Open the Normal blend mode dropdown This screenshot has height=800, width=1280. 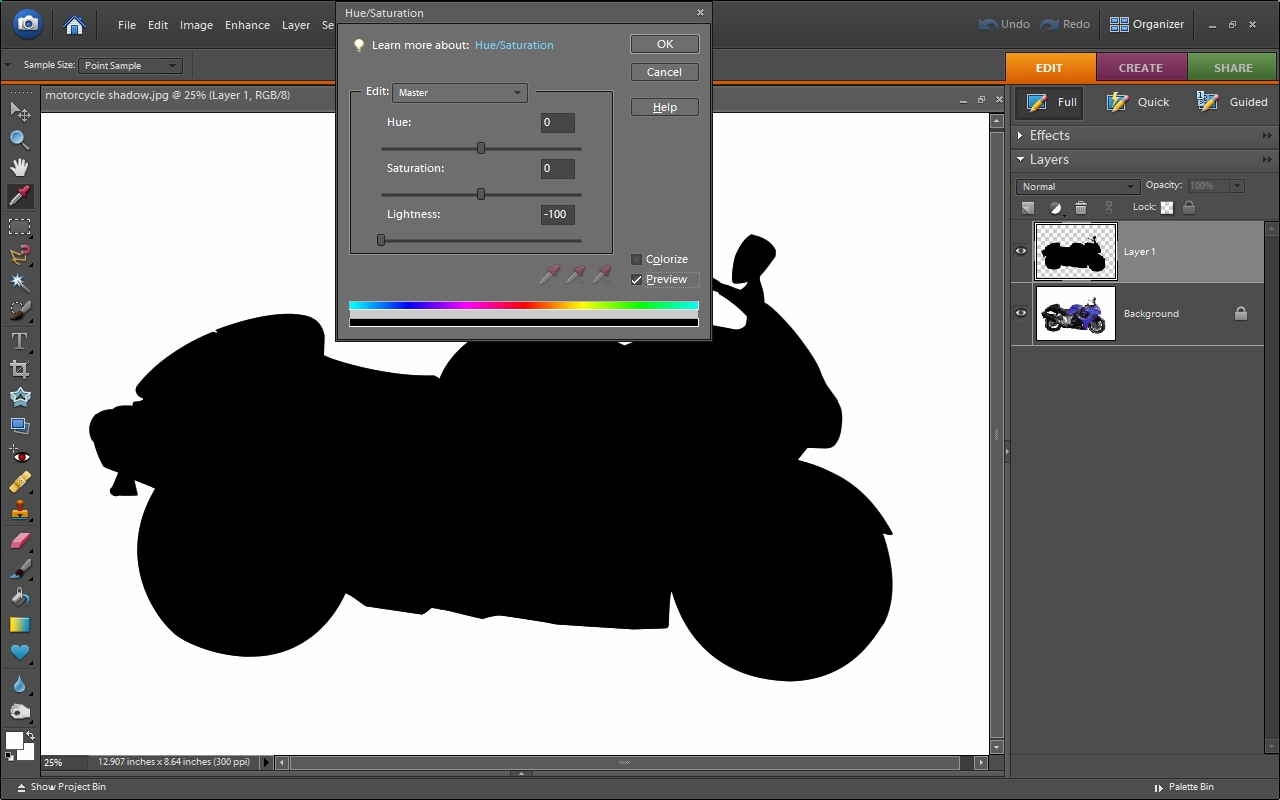coord(1078,186)
